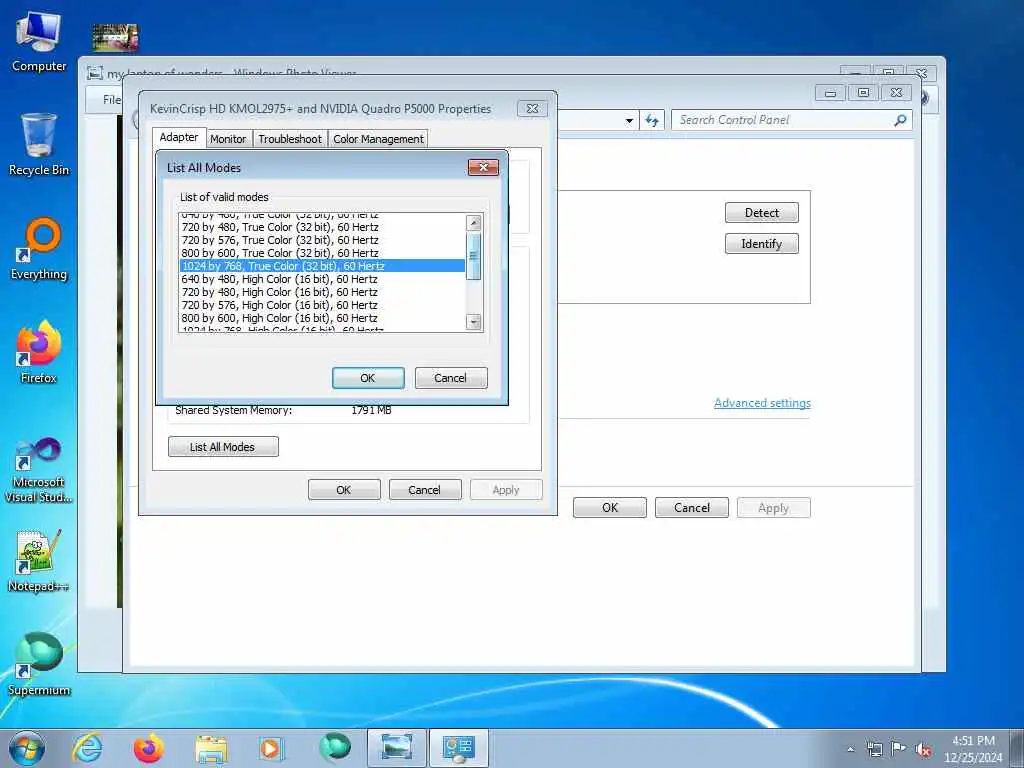Select 1024 by 768, True Color (32 bit) mode
The height and width of the screenshot is (768, 1024).
[322, 266]
